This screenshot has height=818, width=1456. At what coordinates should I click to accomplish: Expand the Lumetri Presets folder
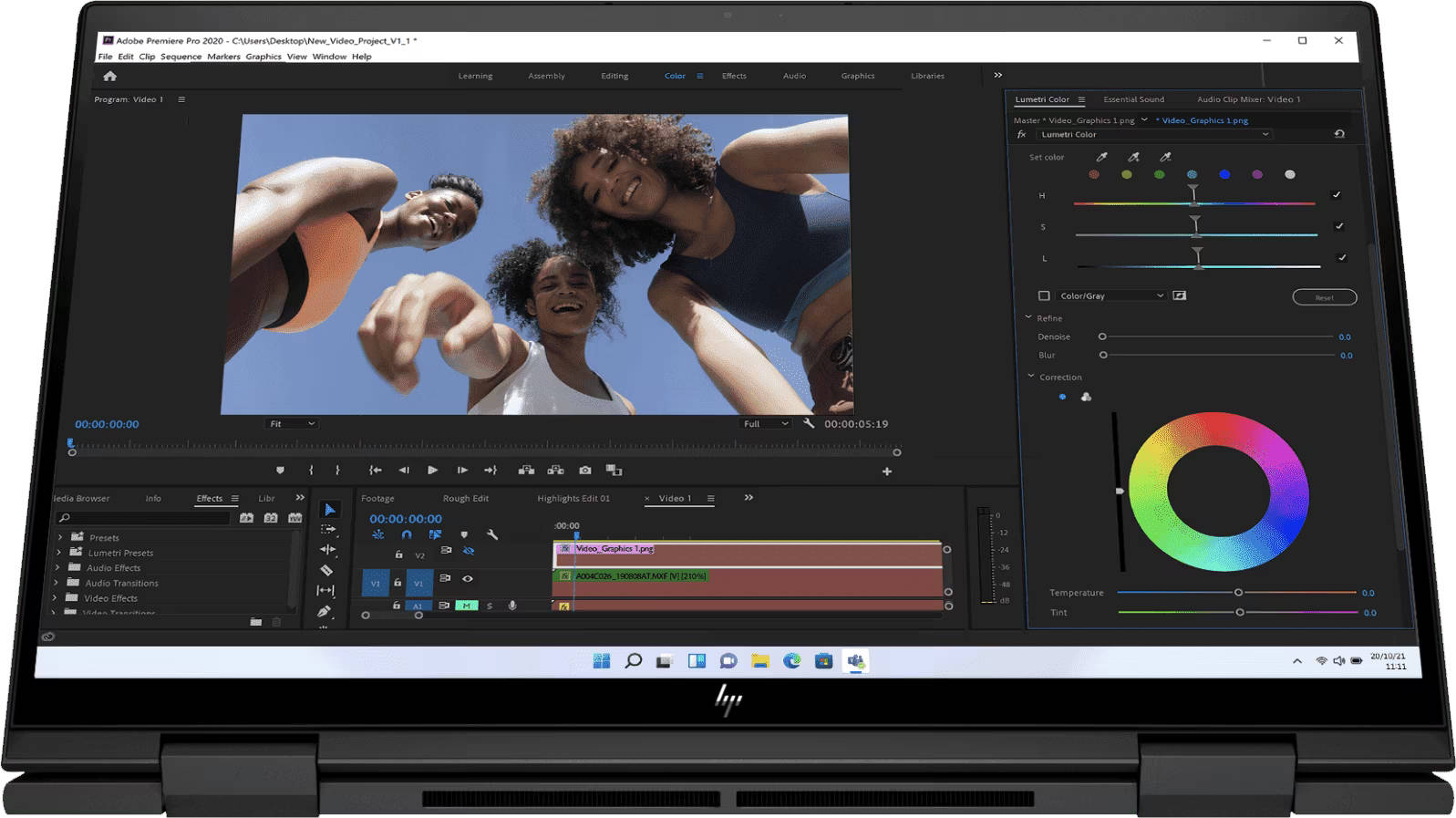pos(59,552)
